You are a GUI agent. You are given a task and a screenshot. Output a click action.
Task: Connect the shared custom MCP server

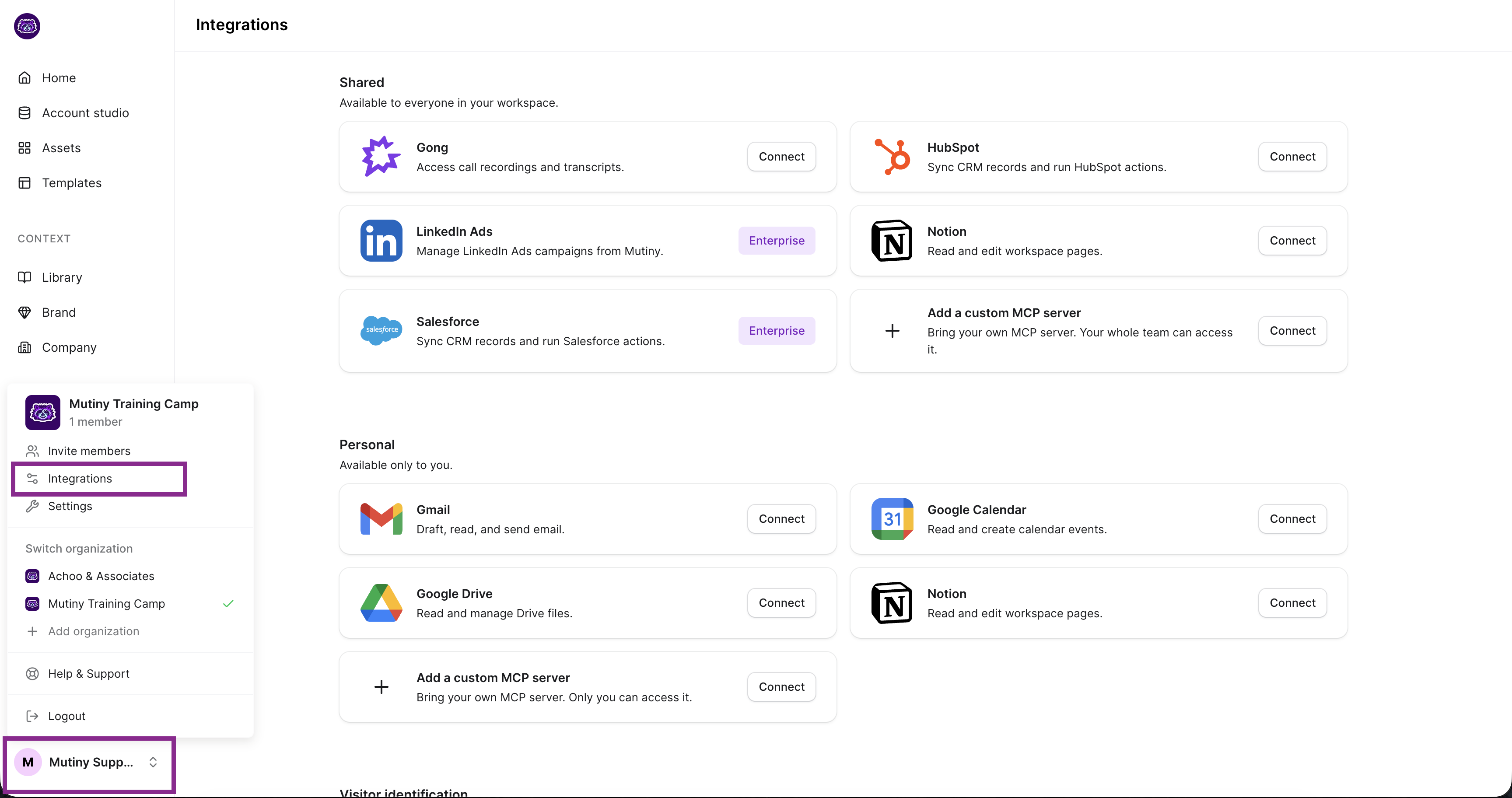pos(1292,331)
